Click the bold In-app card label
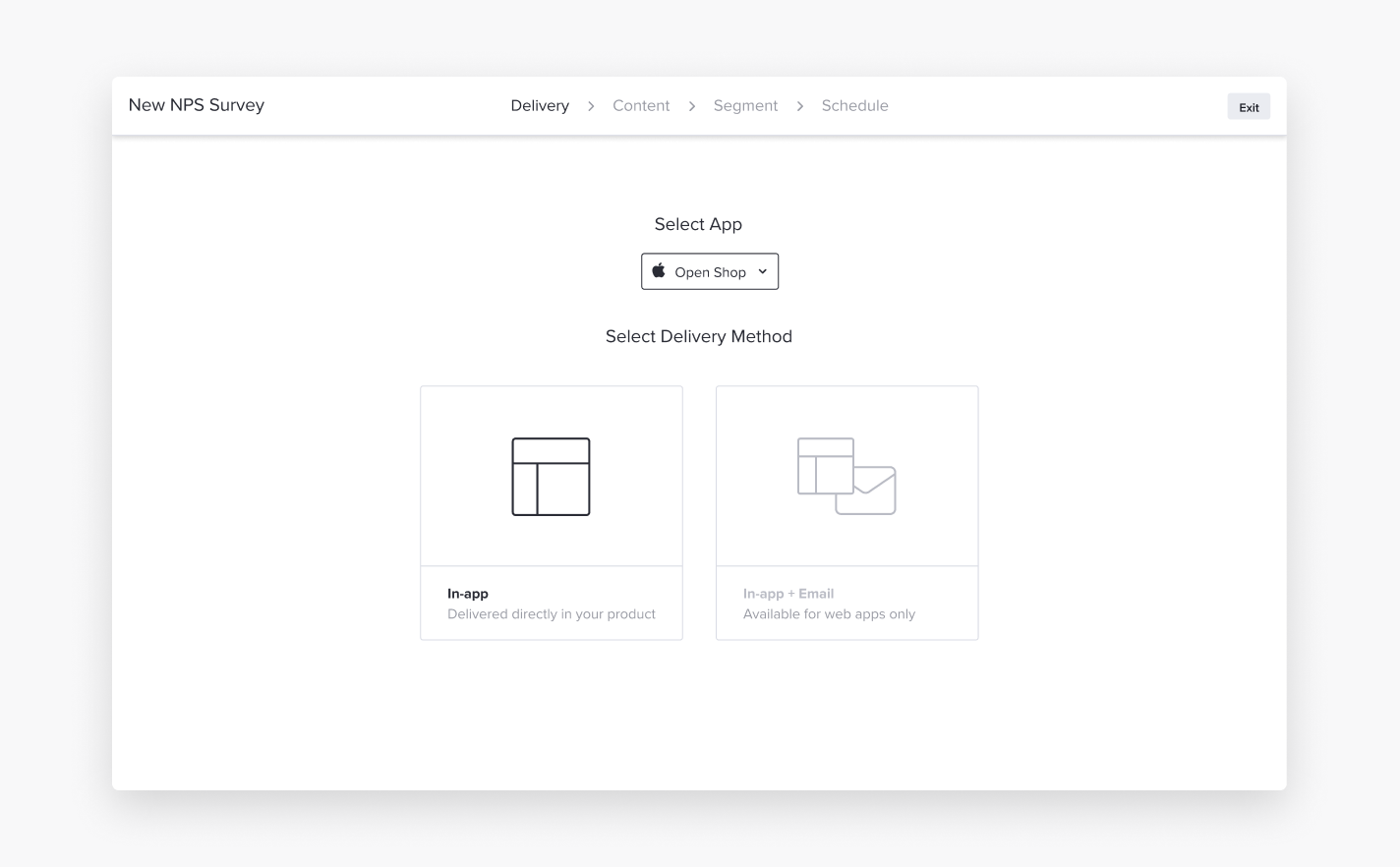This screenshot has width=1400, height=867. coord(468,594)
